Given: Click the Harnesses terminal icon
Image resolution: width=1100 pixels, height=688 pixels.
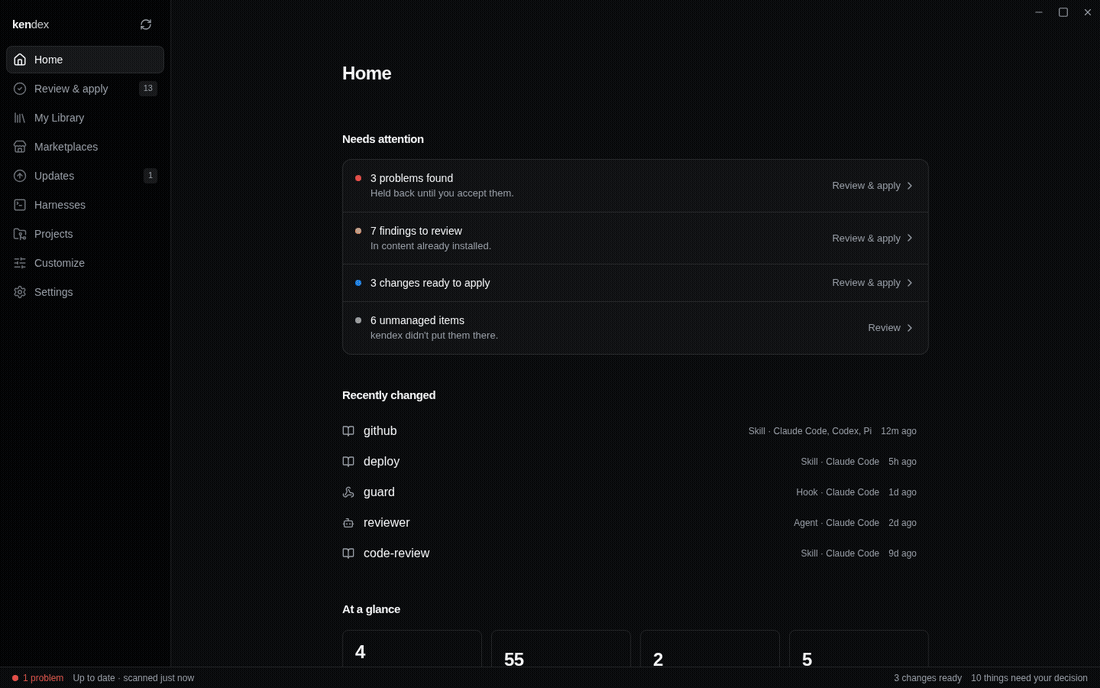Looking at the screenshot, I should (x=20, y=205).
